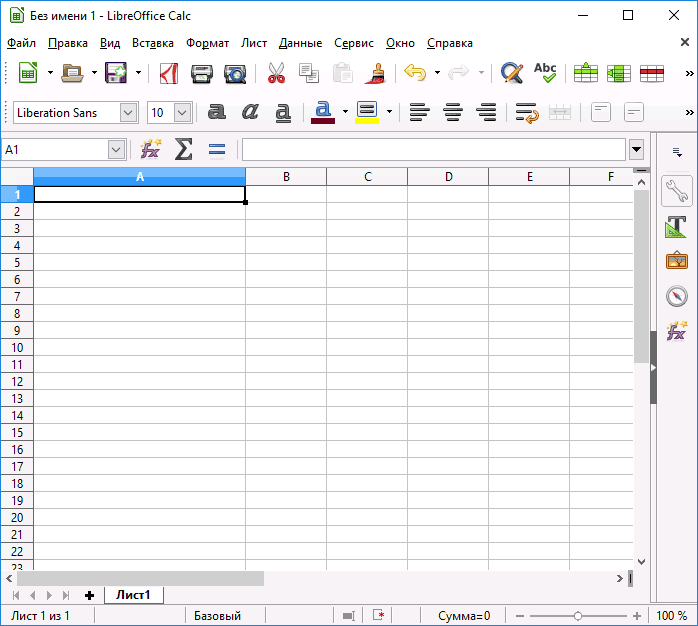Expand the Save options arrow
The image size is (698, 626).
[138, 73]
